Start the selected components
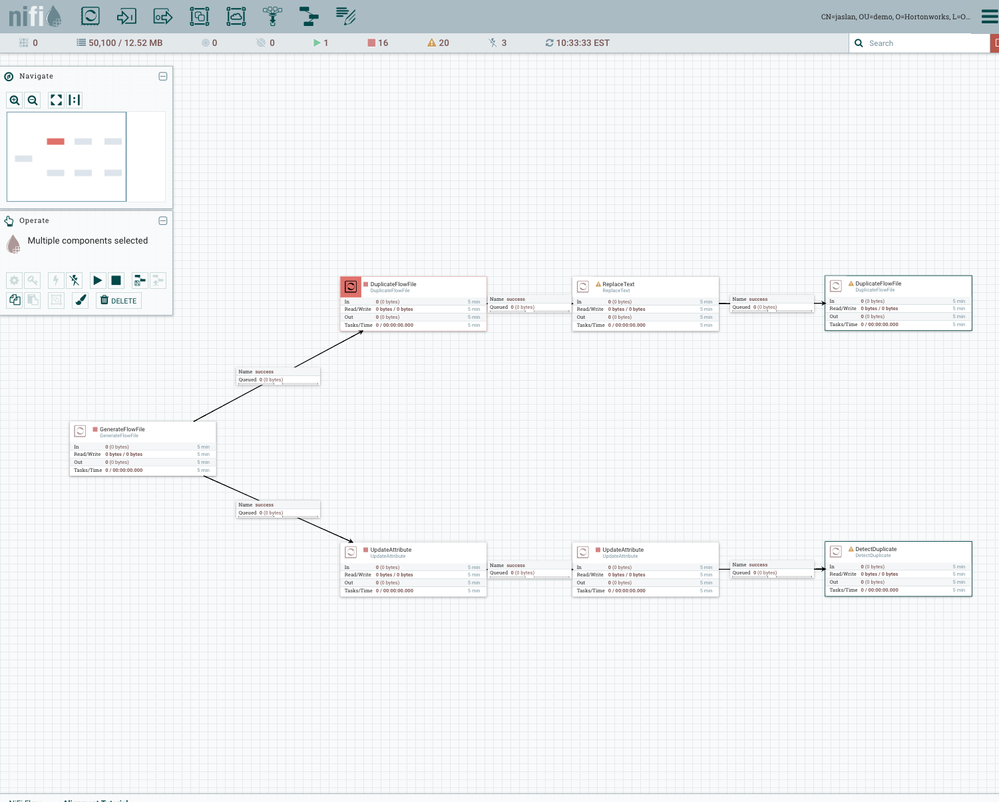Image resolution: width=999 pixels, height=802 pixels. (98, 281)
